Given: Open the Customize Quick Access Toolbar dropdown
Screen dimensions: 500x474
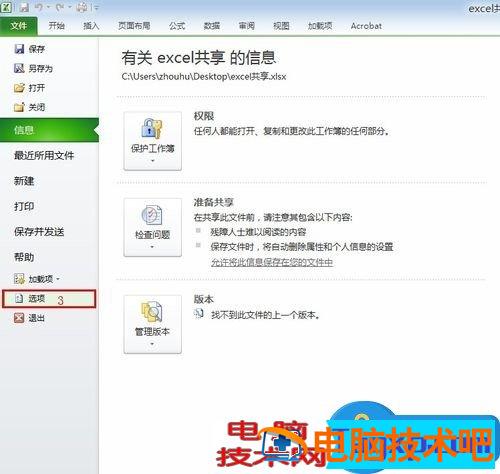Looking at the screenshot, I should pyautogui.click(x=96, y=8).
